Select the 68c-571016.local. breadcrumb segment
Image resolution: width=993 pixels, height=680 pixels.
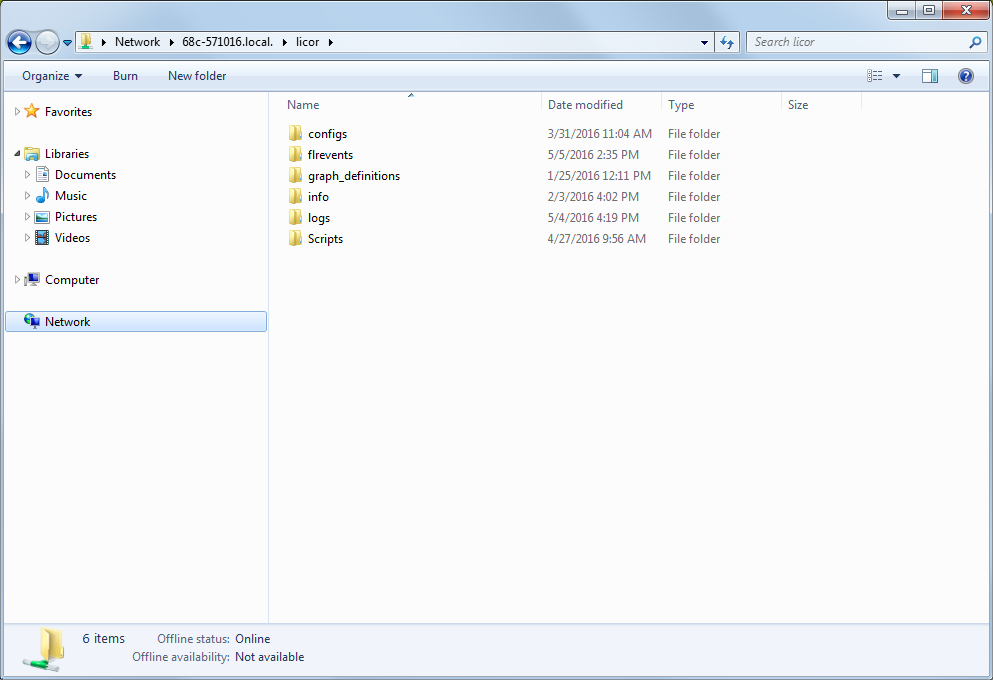[227, 42]
